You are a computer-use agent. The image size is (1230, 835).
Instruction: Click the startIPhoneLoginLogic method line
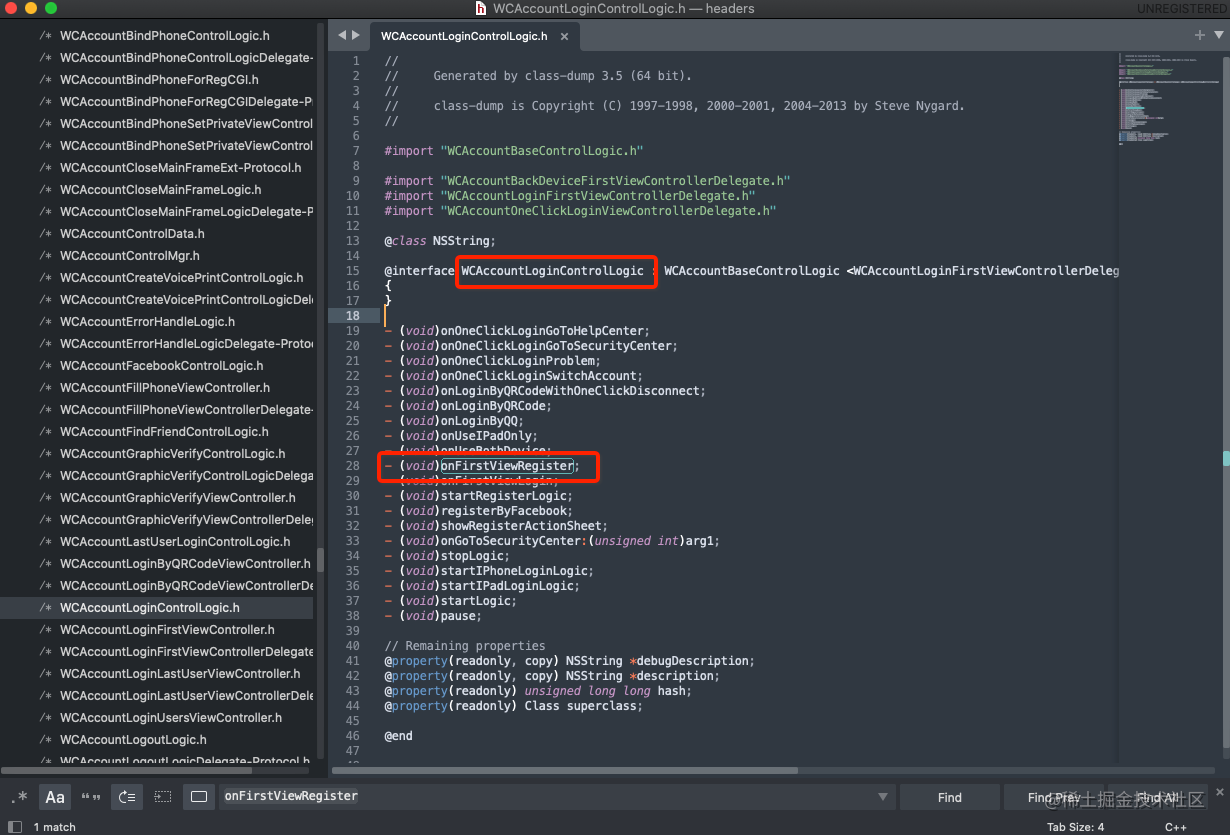coord(489,571)
